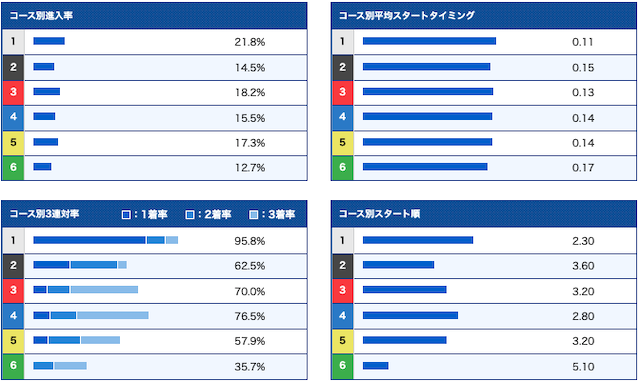Select blue course 4 badge in コース別3連対率

[x=13, y=316]
